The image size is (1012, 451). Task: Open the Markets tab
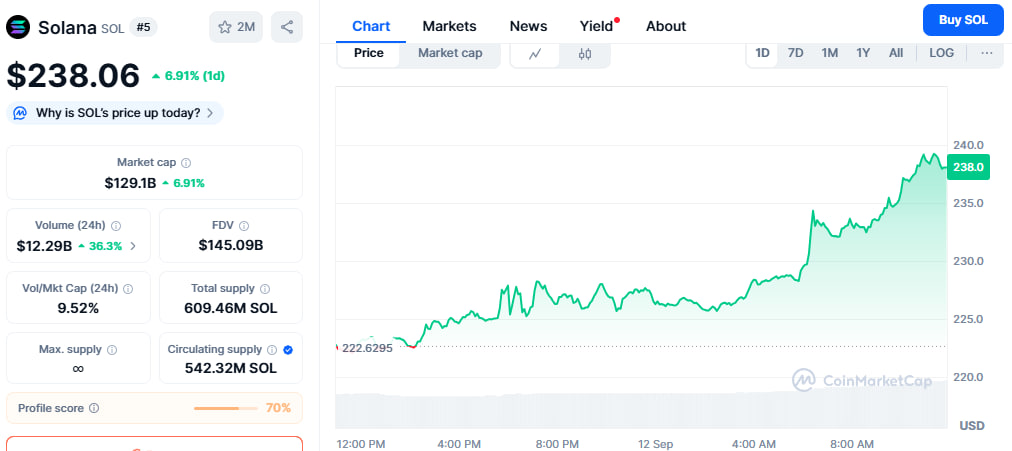(449, 26)
